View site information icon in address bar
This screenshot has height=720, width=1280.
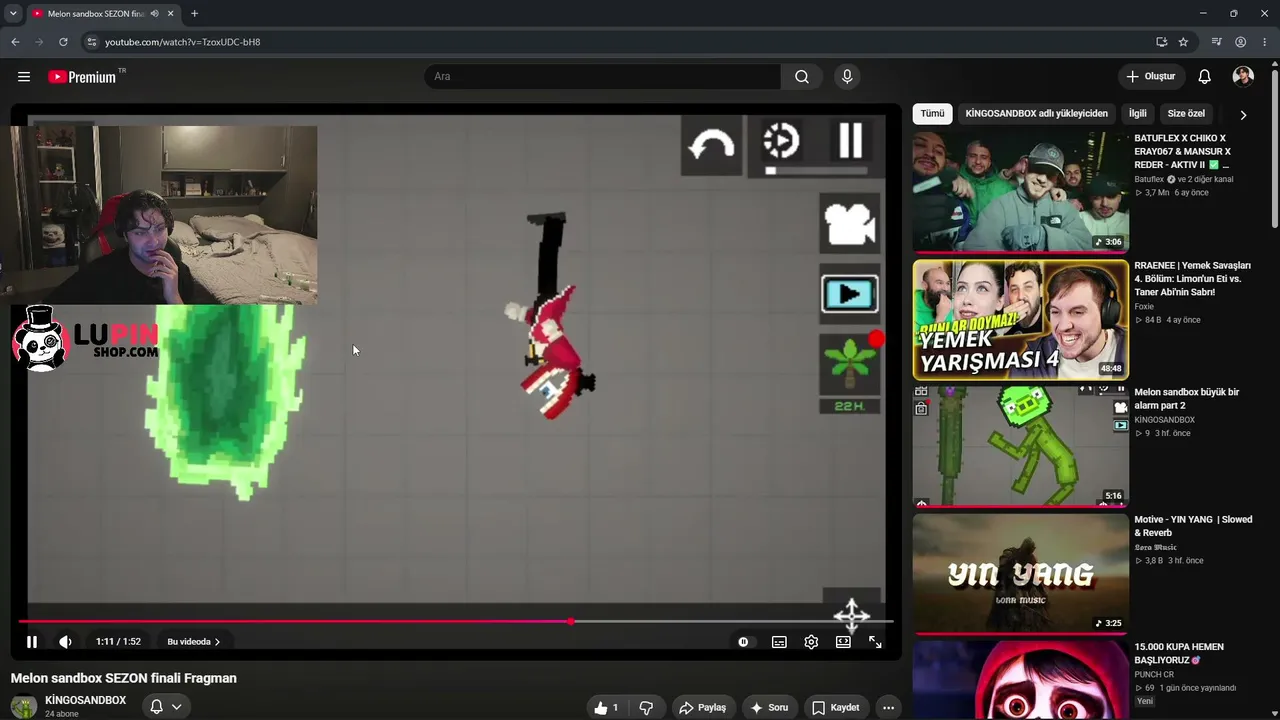click(x=91, y=42)
